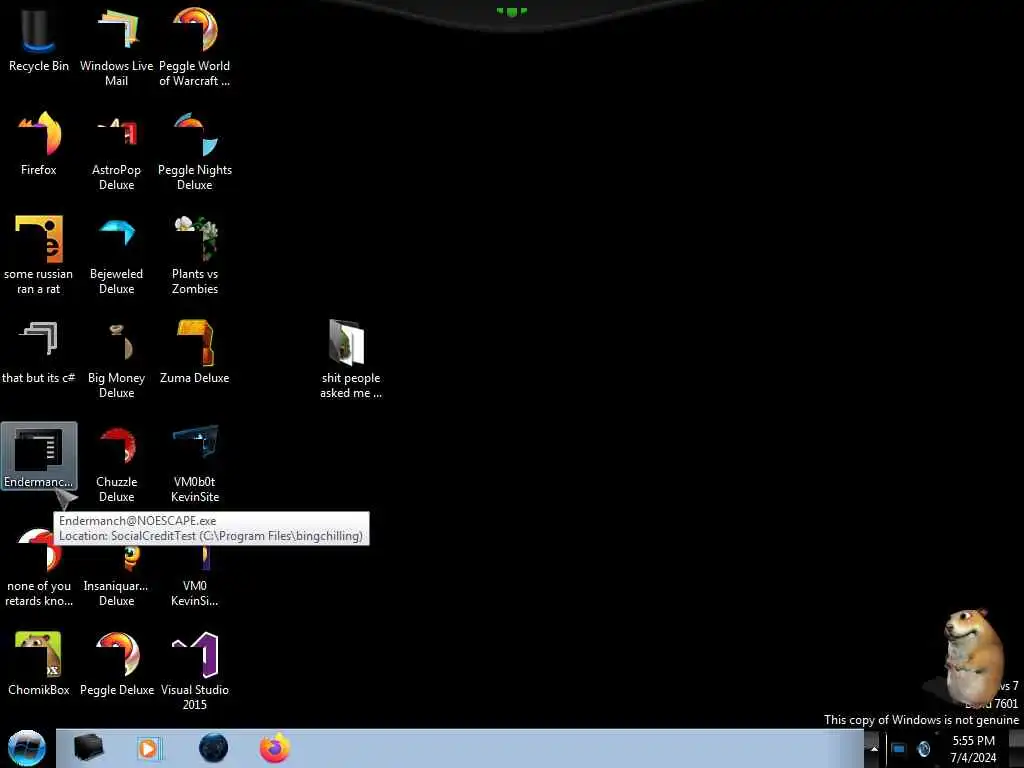Screen dimensions: 1024x768
Task: Select the 'some russian ran a rat' icon
Action: coord(39,255)
